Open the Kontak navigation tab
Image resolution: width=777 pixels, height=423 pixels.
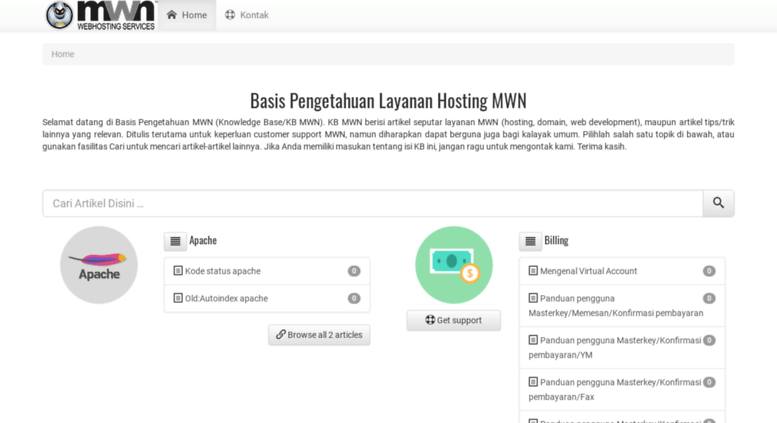point(247,15)
